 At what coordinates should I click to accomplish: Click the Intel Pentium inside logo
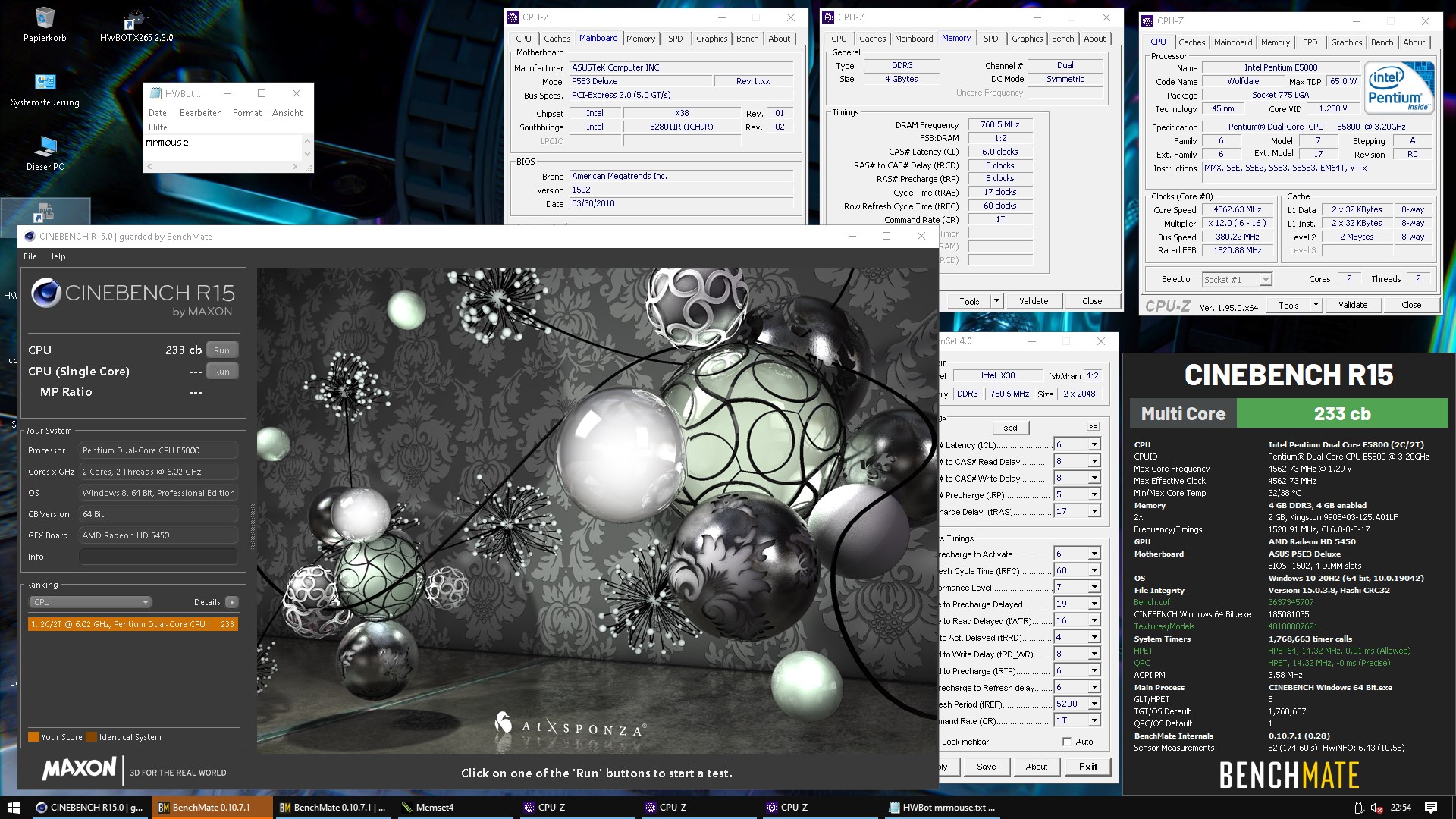[1399, 89]
